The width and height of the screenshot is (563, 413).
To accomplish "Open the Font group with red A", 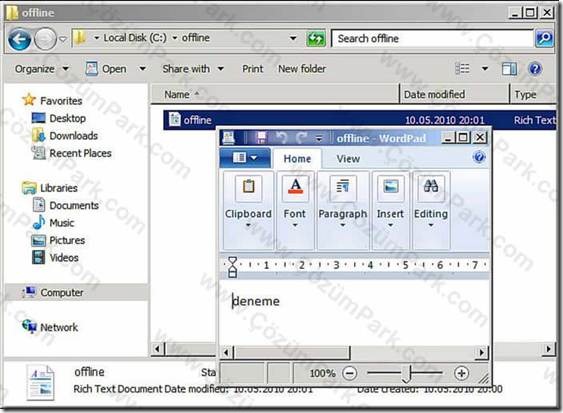I will point(295,210).
